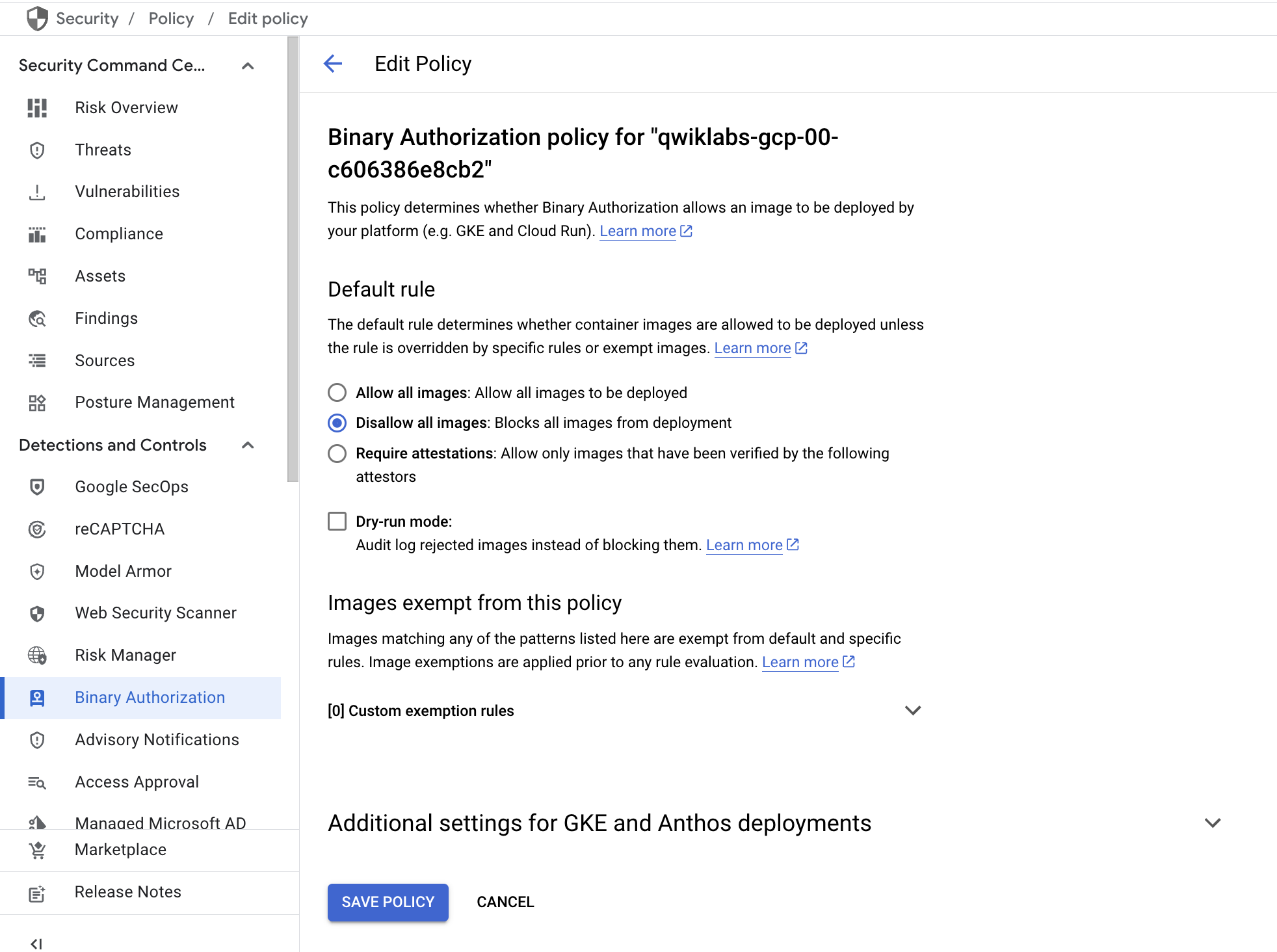This screenshot has height=952, width=1277.
Task: Click the Edit policy breadcrumb text
Action: coord(268,19)
